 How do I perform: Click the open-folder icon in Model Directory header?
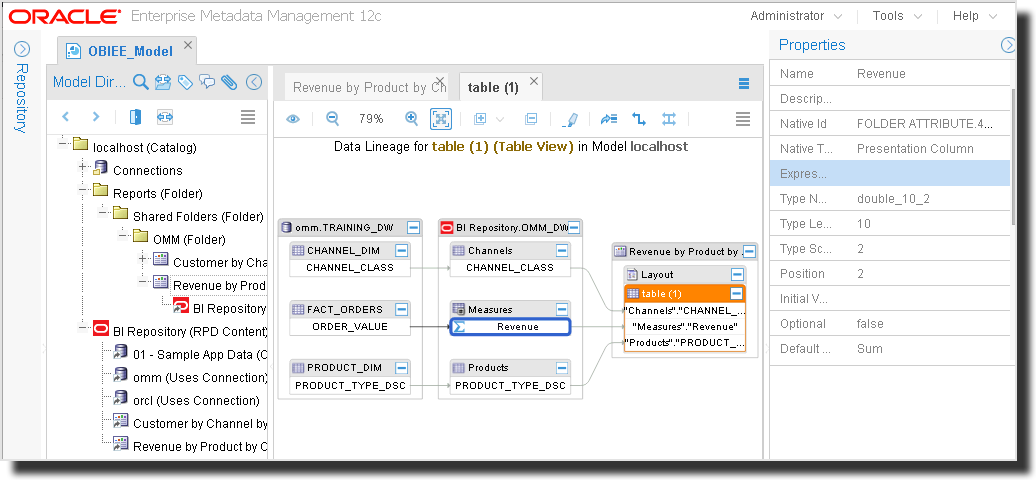pyautogui.click(x=163, y=82)
